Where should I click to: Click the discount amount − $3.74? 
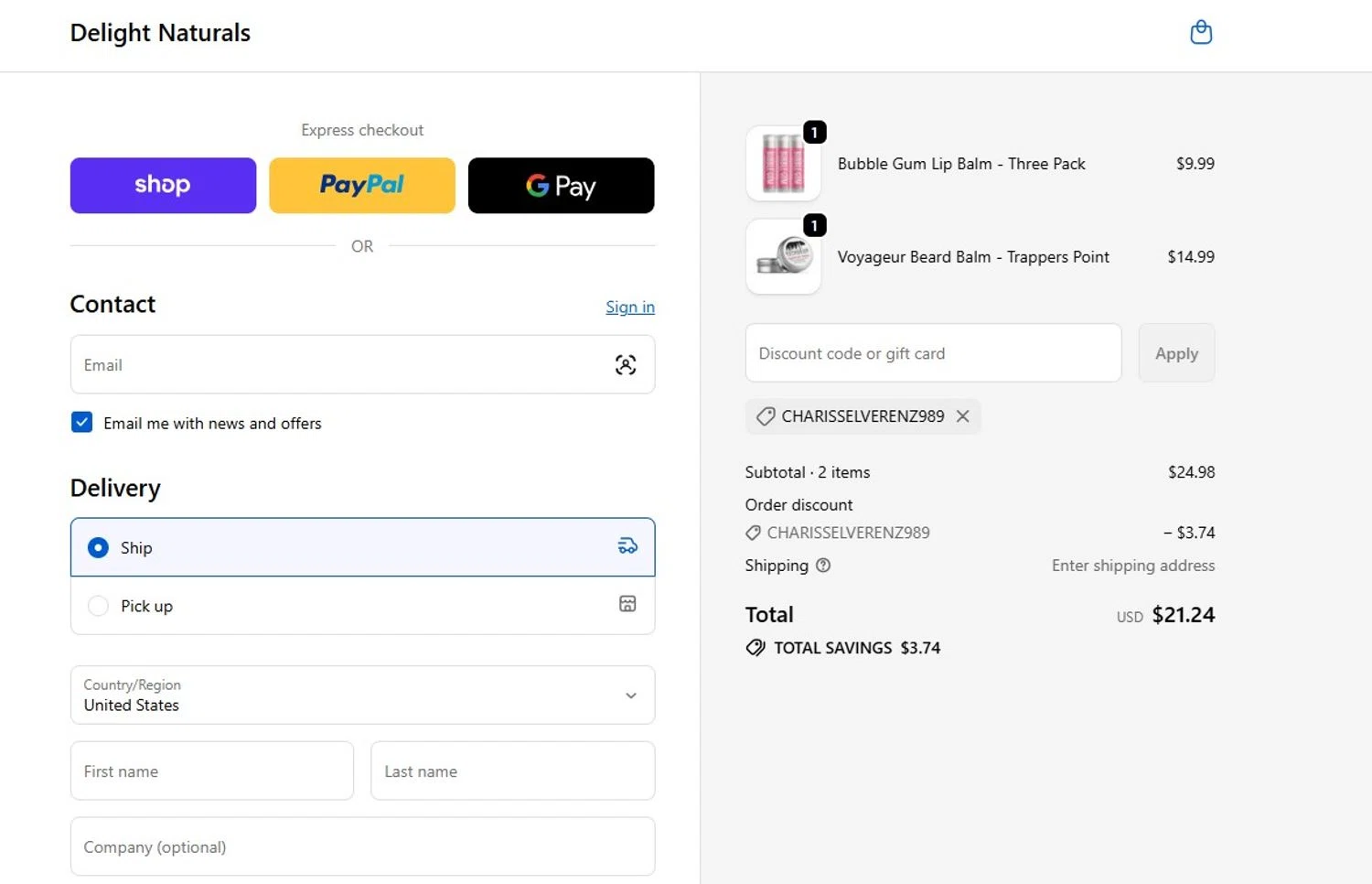tap(1189, 533)
